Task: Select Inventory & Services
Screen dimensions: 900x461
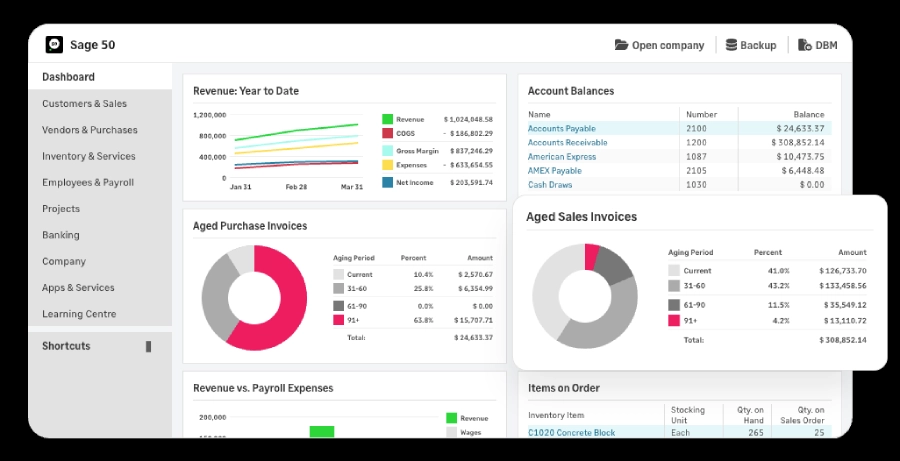Action: 88,156
